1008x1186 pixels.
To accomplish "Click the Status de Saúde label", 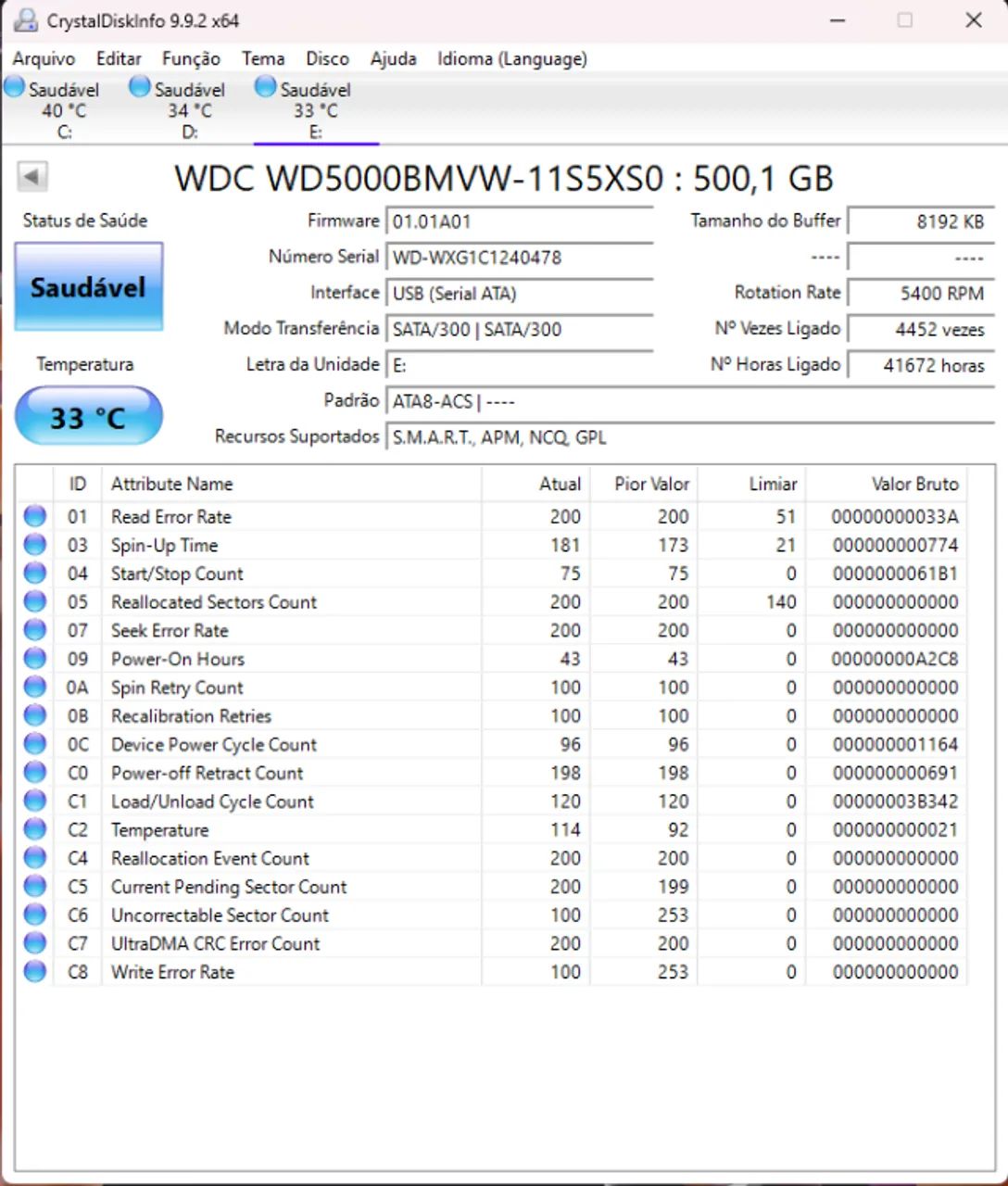I will [85, 221].
